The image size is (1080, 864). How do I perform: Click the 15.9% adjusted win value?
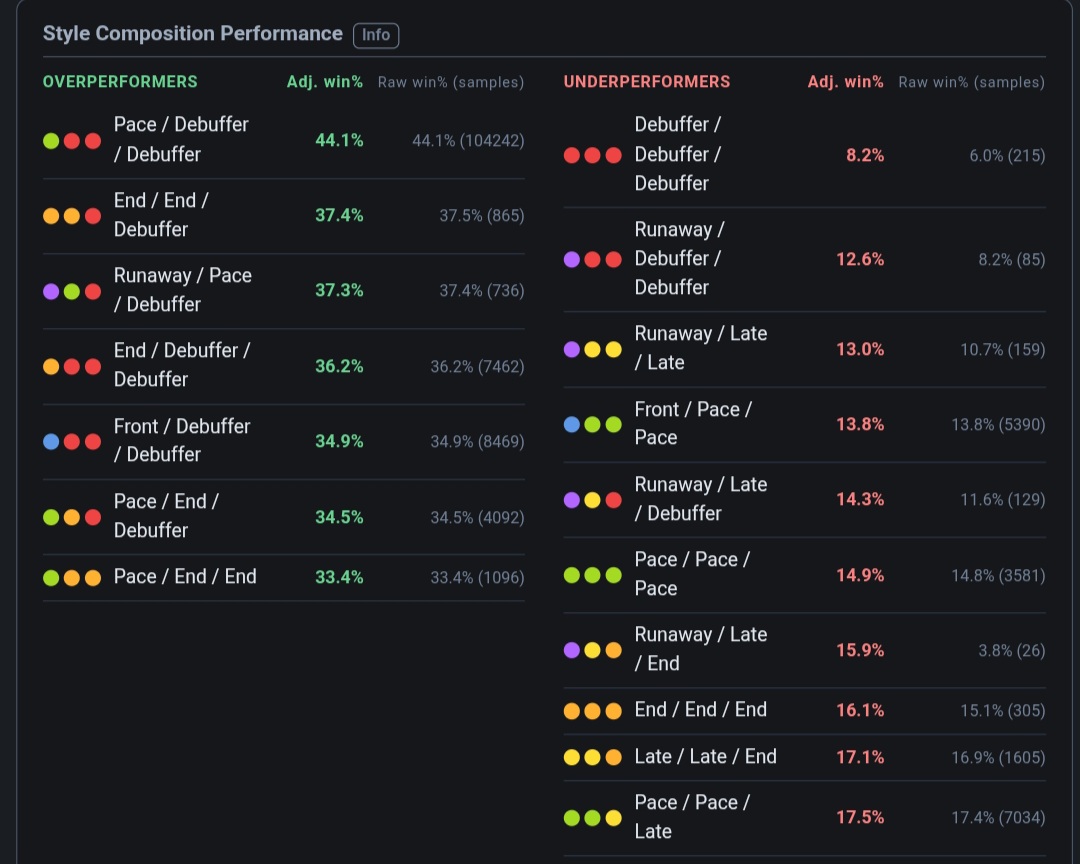[x=860, y=650]
